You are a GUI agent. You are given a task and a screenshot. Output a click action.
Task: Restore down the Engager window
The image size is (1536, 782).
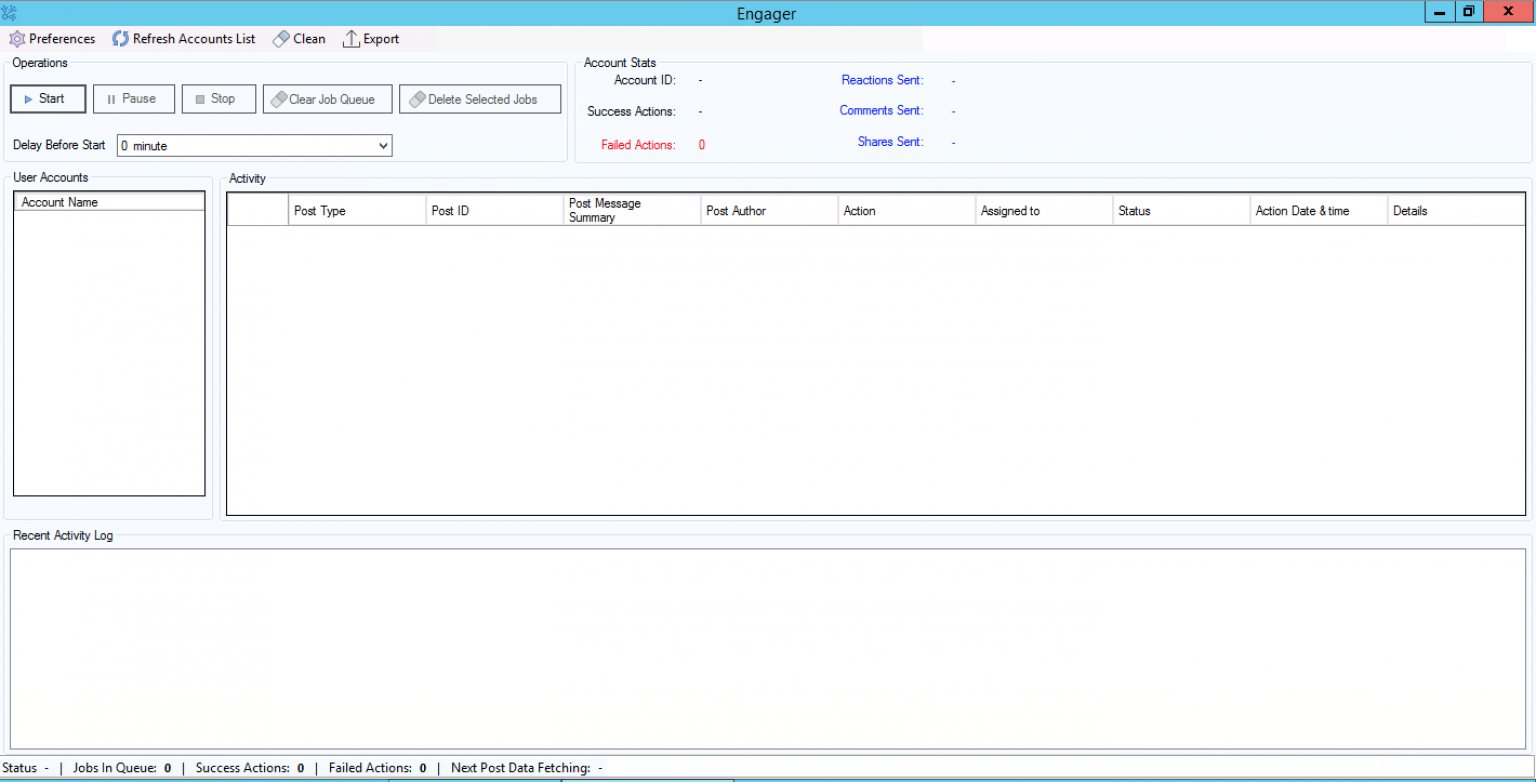(x=1468, y=12)
